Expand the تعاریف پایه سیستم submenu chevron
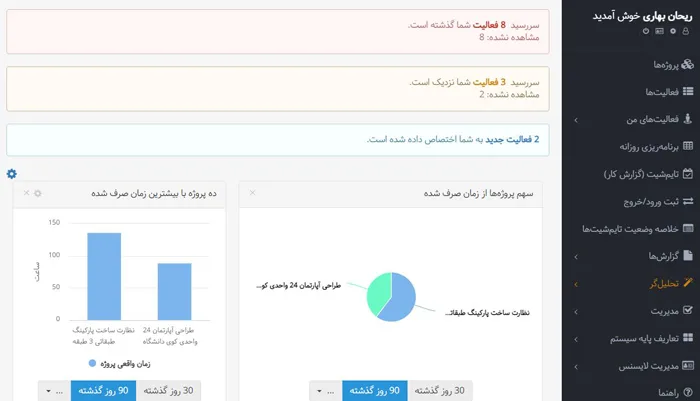This screenshot has width=700, height=401. 576,339
